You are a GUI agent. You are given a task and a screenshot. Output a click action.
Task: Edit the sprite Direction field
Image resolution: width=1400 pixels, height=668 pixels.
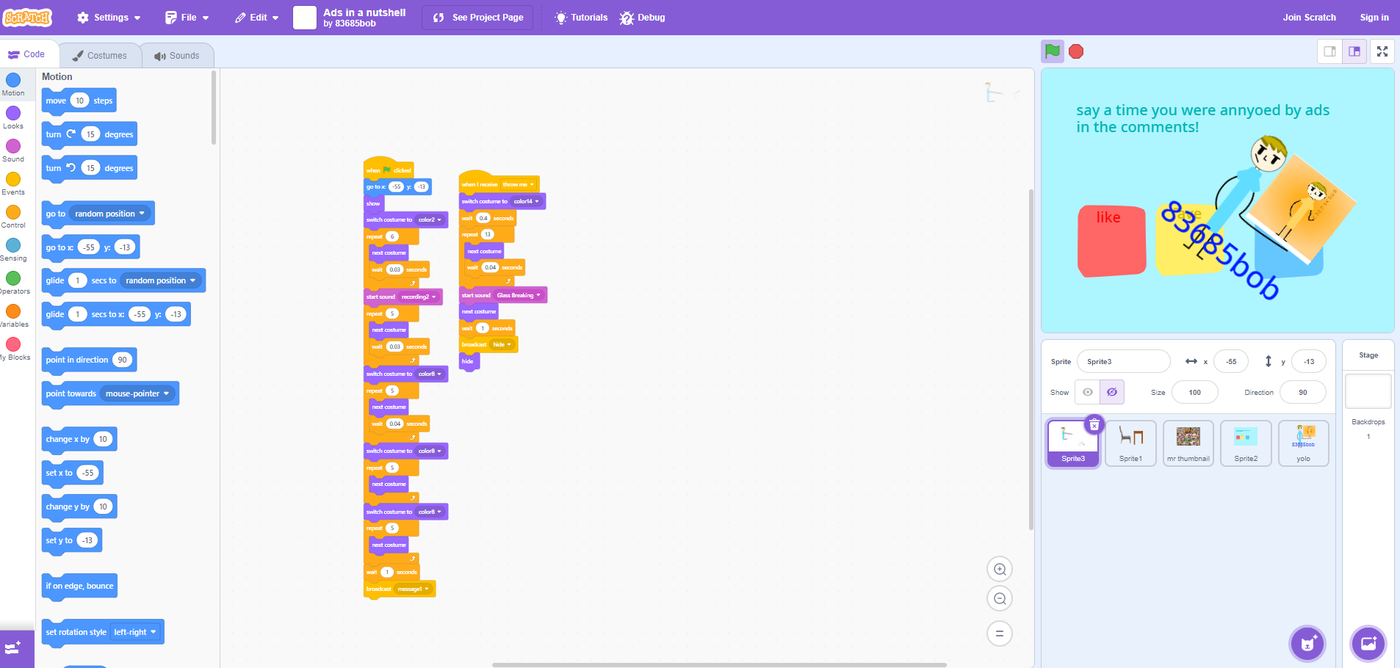click(x=1303, y=392)
